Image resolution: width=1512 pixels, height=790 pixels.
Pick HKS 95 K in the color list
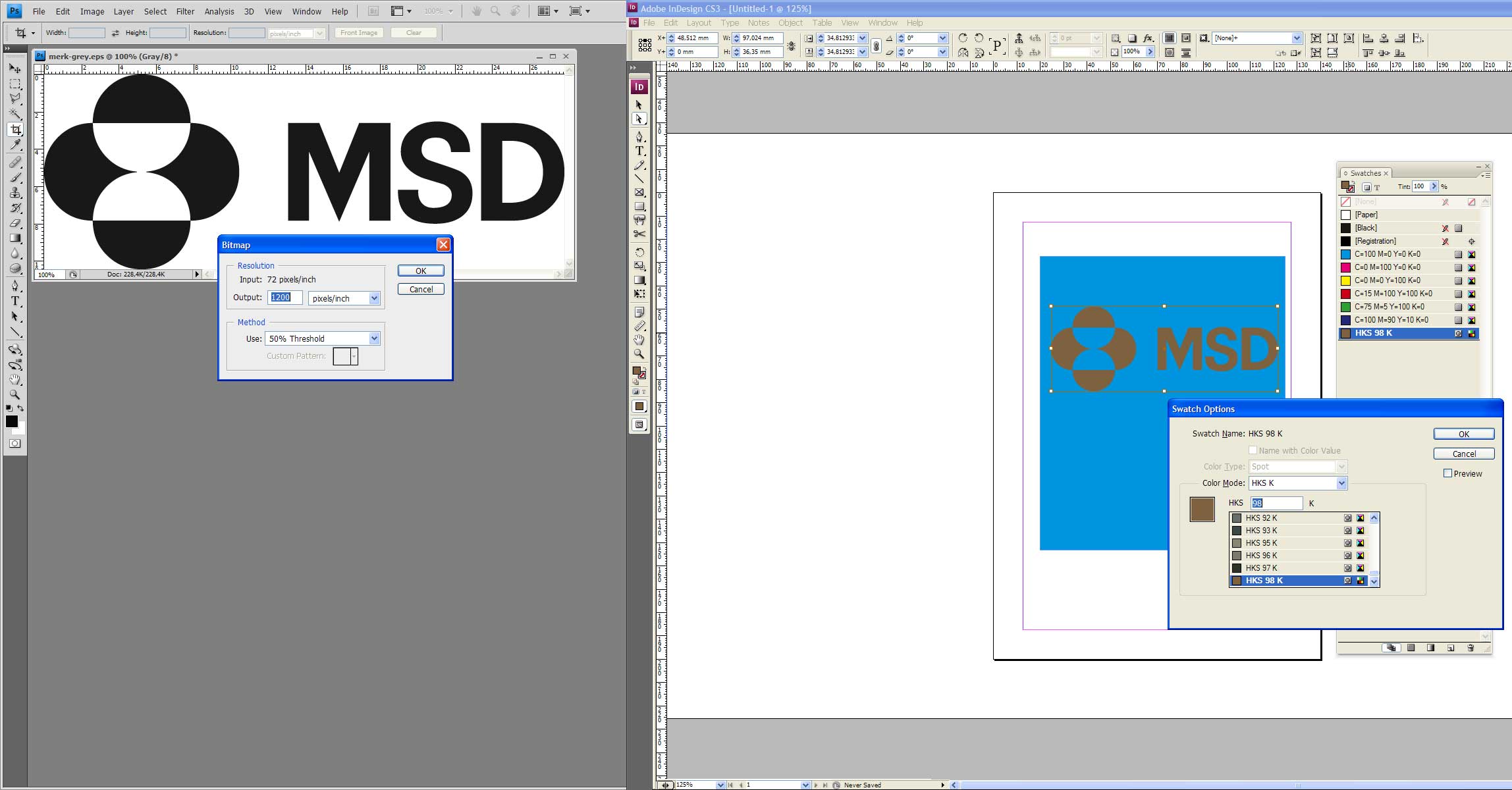[1299, 543]
